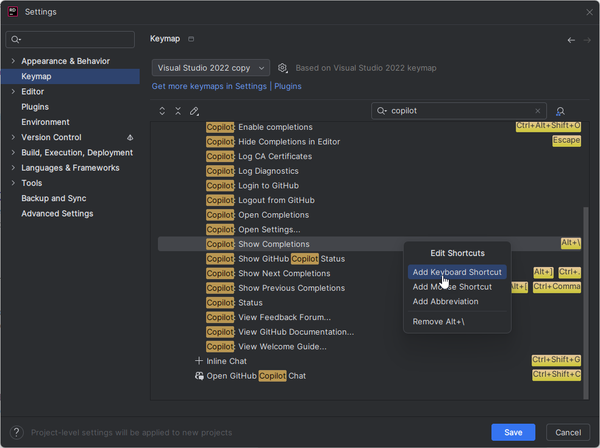600x448 pixels.
Task: Click Find Actions by Shortcut icon
Action: pyautogui.click(x=560, y=111)
